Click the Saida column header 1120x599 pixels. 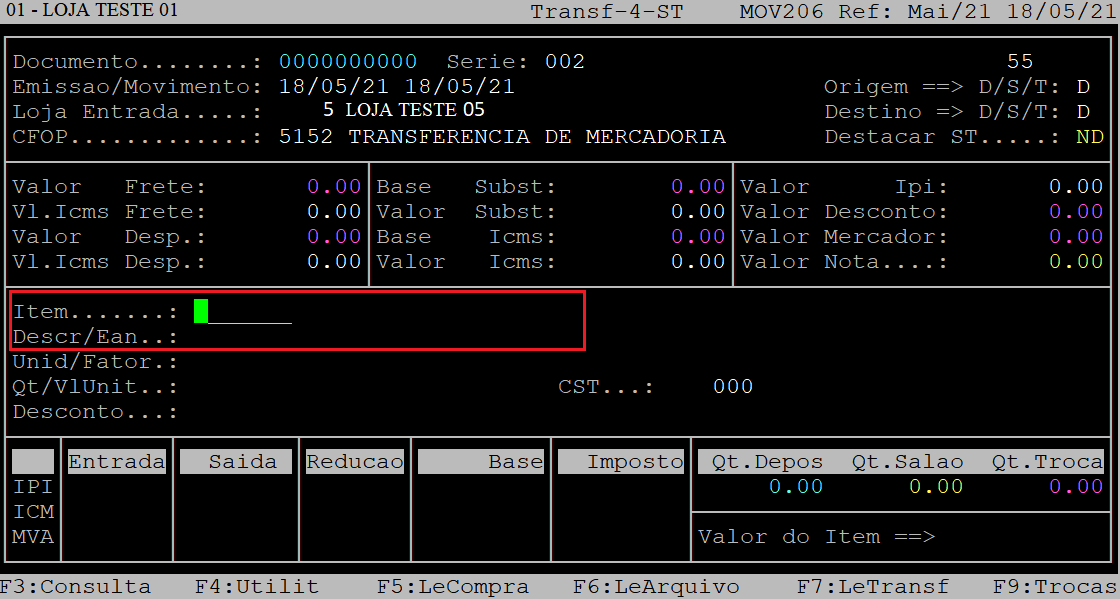pyautogui.click(x=236, y=462)
